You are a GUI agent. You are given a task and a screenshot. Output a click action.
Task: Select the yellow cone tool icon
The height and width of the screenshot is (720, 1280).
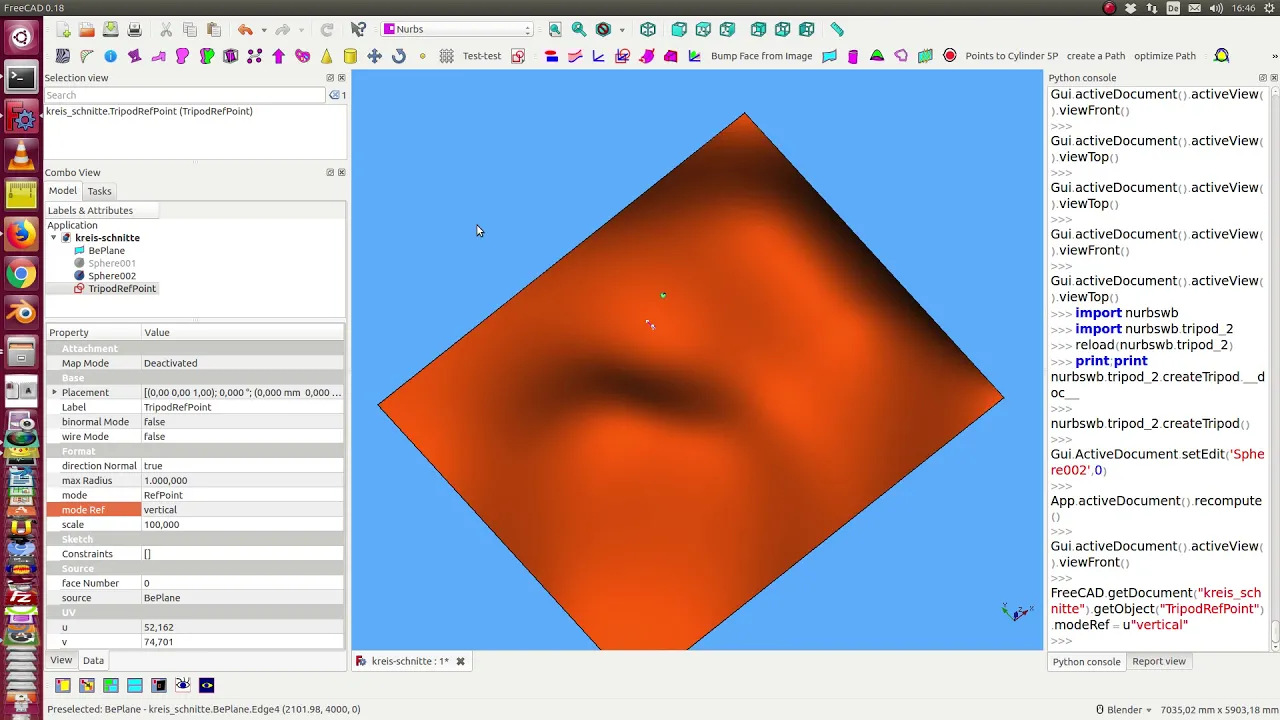(327, 56)
